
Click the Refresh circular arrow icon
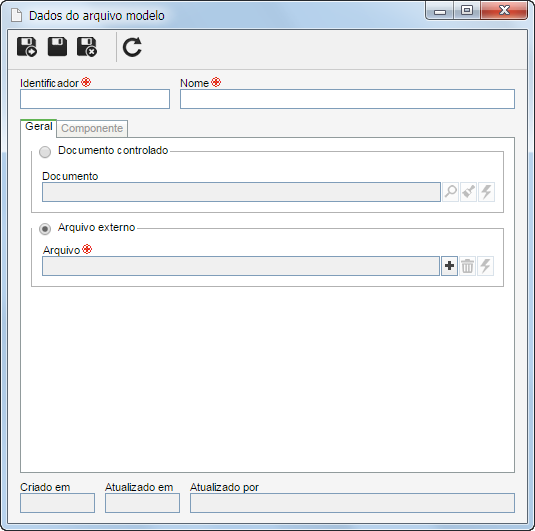click(132, 47)
